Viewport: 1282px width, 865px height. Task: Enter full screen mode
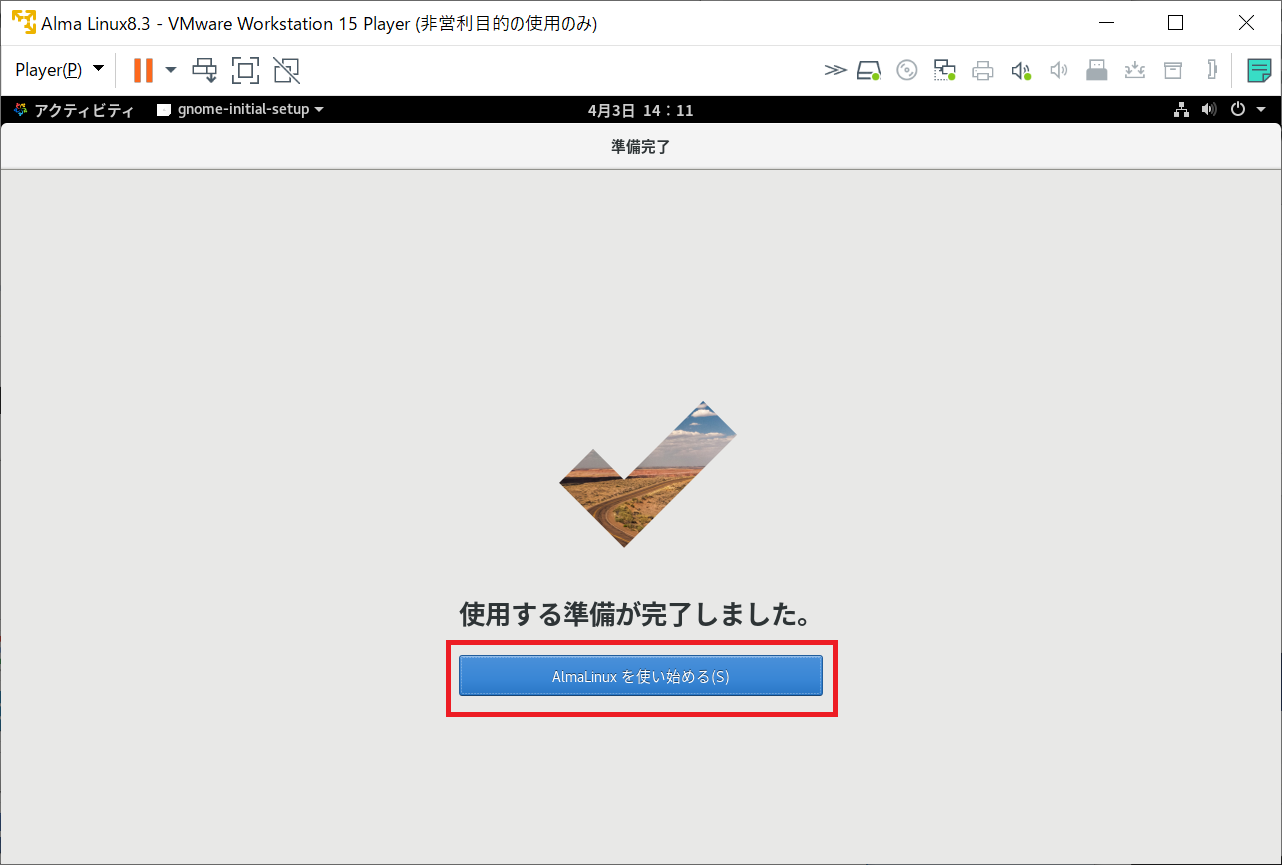[x=245, y=70]
